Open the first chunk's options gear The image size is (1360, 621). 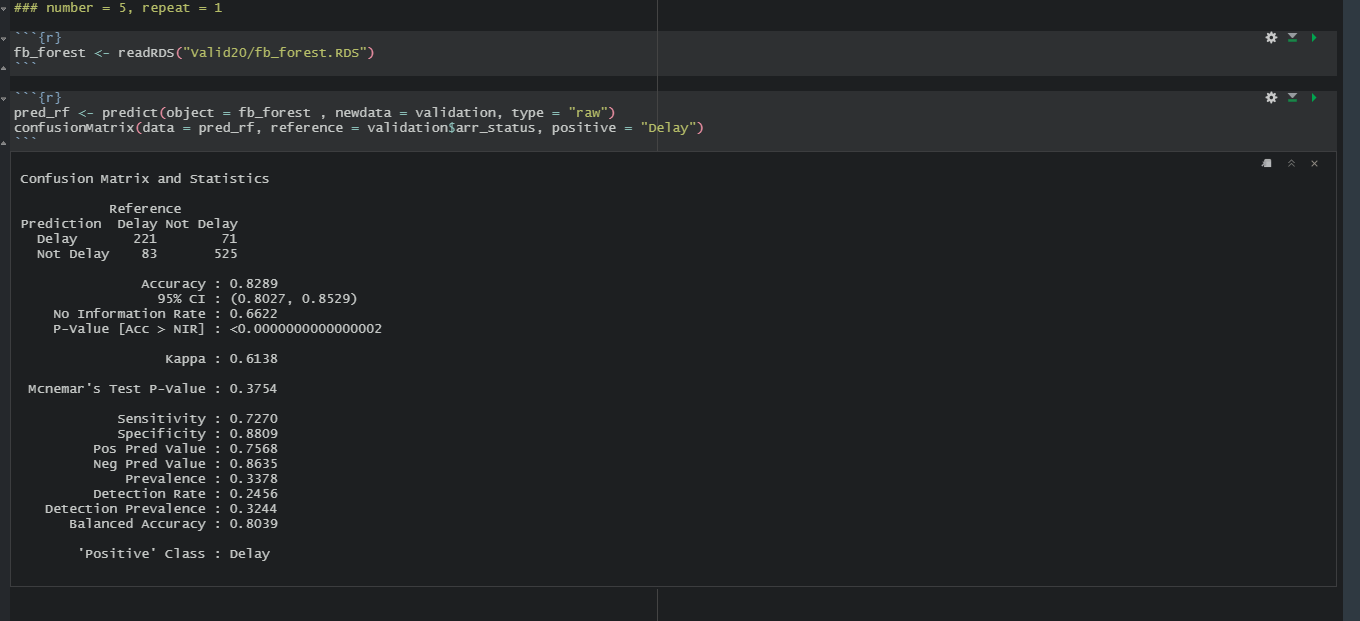point(1271,37)
